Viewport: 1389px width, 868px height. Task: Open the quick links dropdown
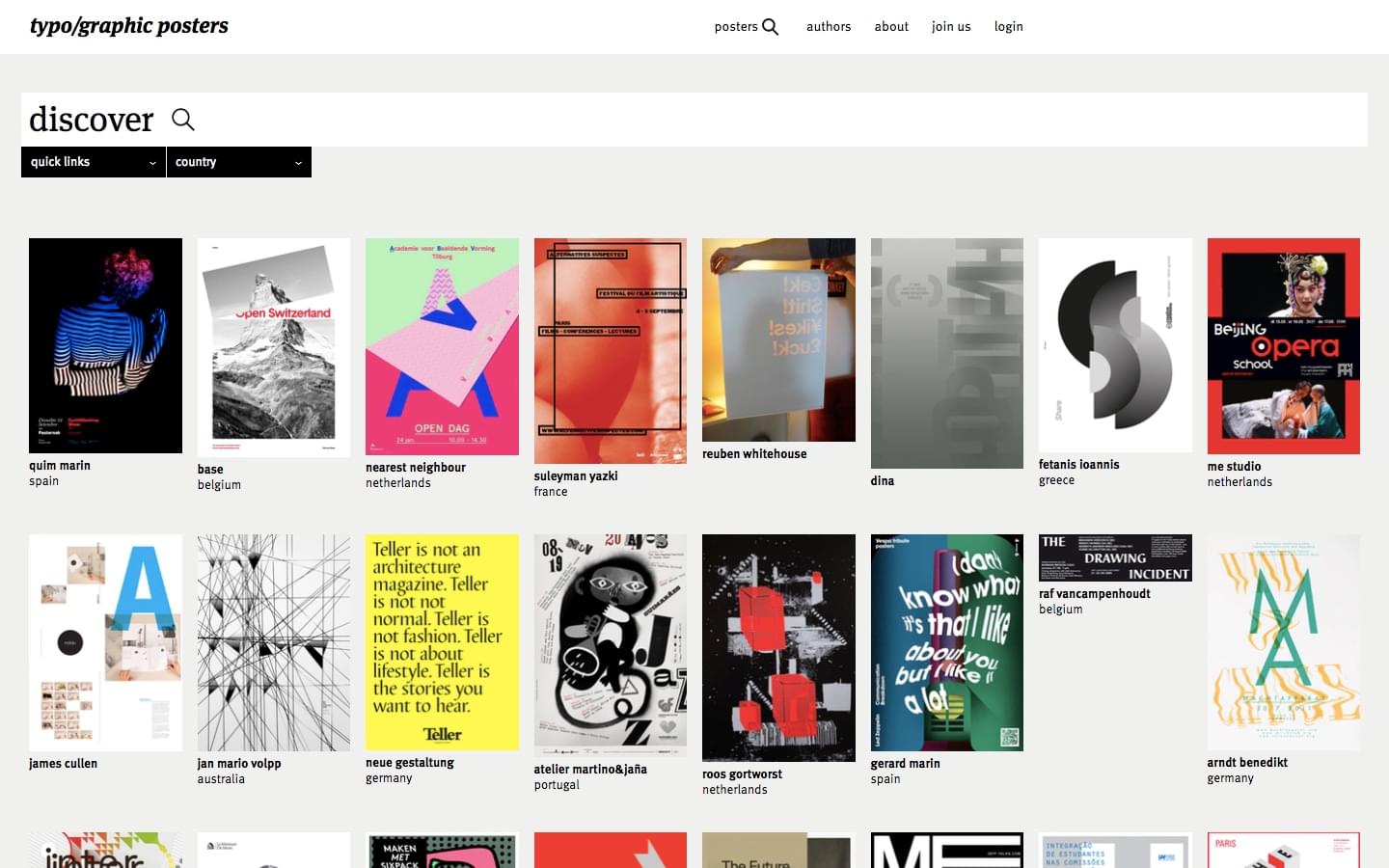(x=94, y=162)
